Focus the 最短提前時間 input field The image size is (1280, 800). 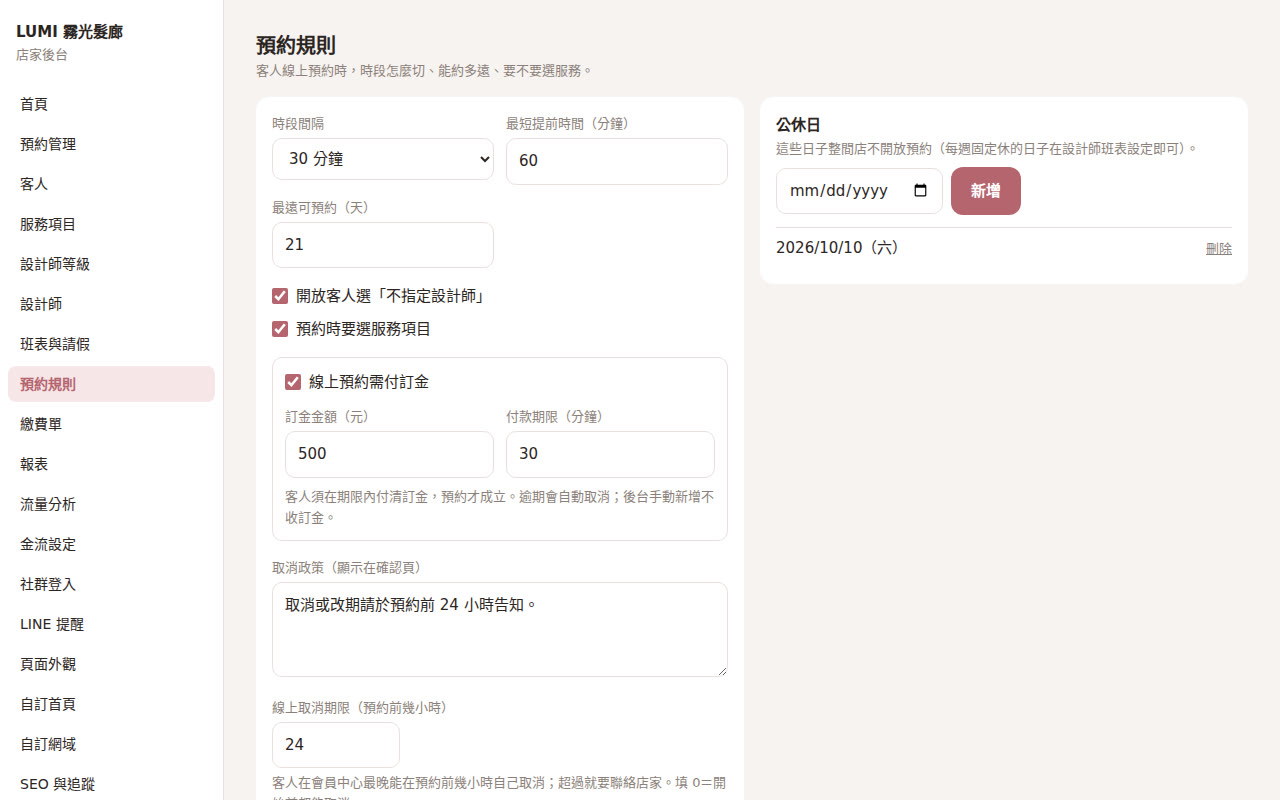617,161
